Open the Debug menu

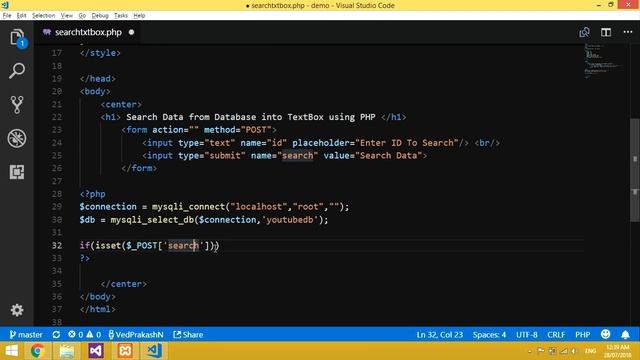[100, 16]
